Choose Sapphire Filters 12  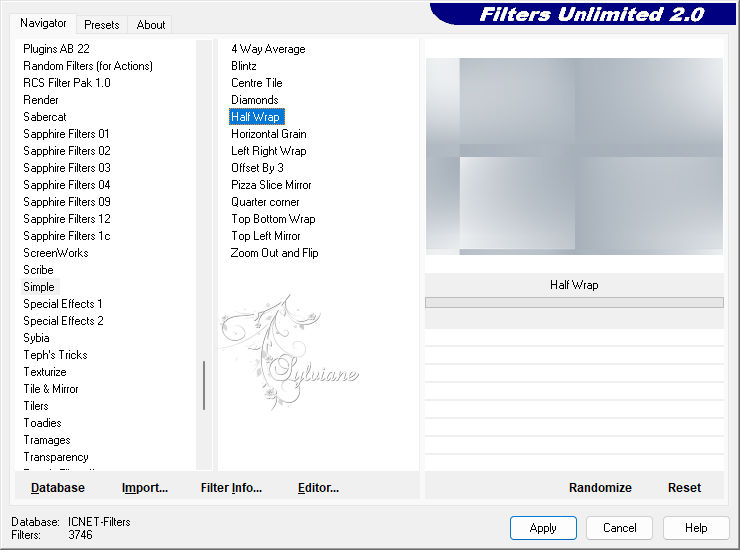(67, 219)
